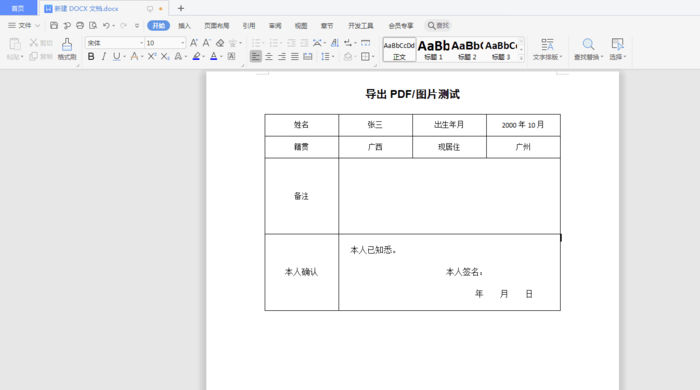Click the text highlight color button
700x390 pixels.
196,56
